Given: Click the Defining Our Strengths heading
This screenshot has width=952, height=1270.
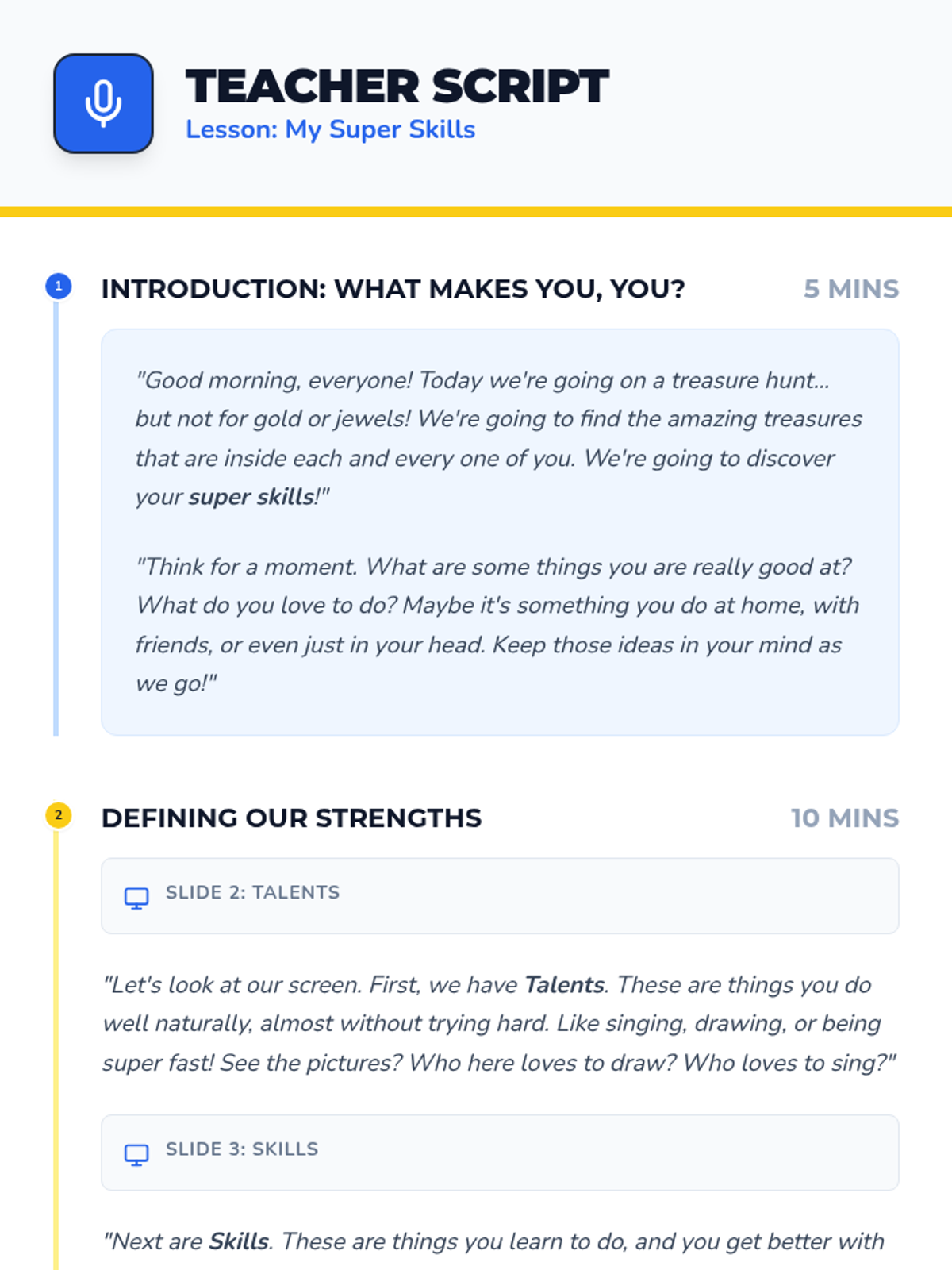Looking at the screenshot, I should [x=291, y=818].
